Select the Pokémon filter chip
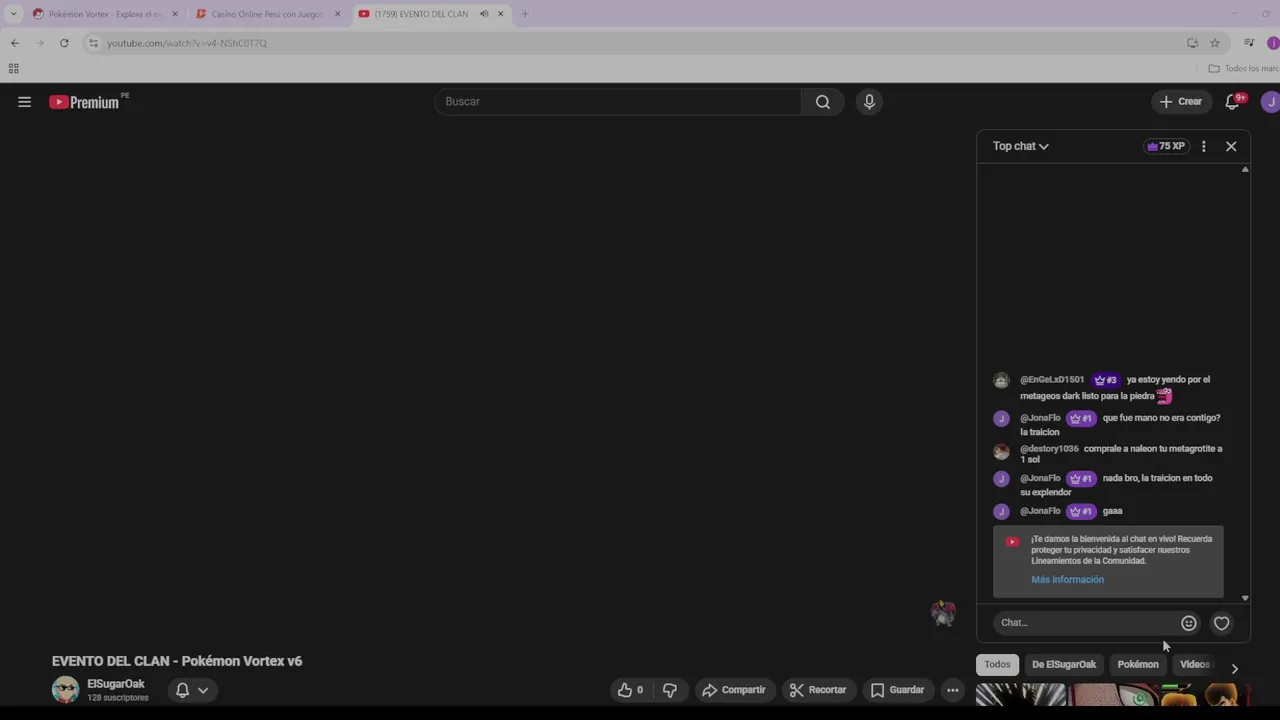This screenshot has height=720, width=1280. point(1138,664)
